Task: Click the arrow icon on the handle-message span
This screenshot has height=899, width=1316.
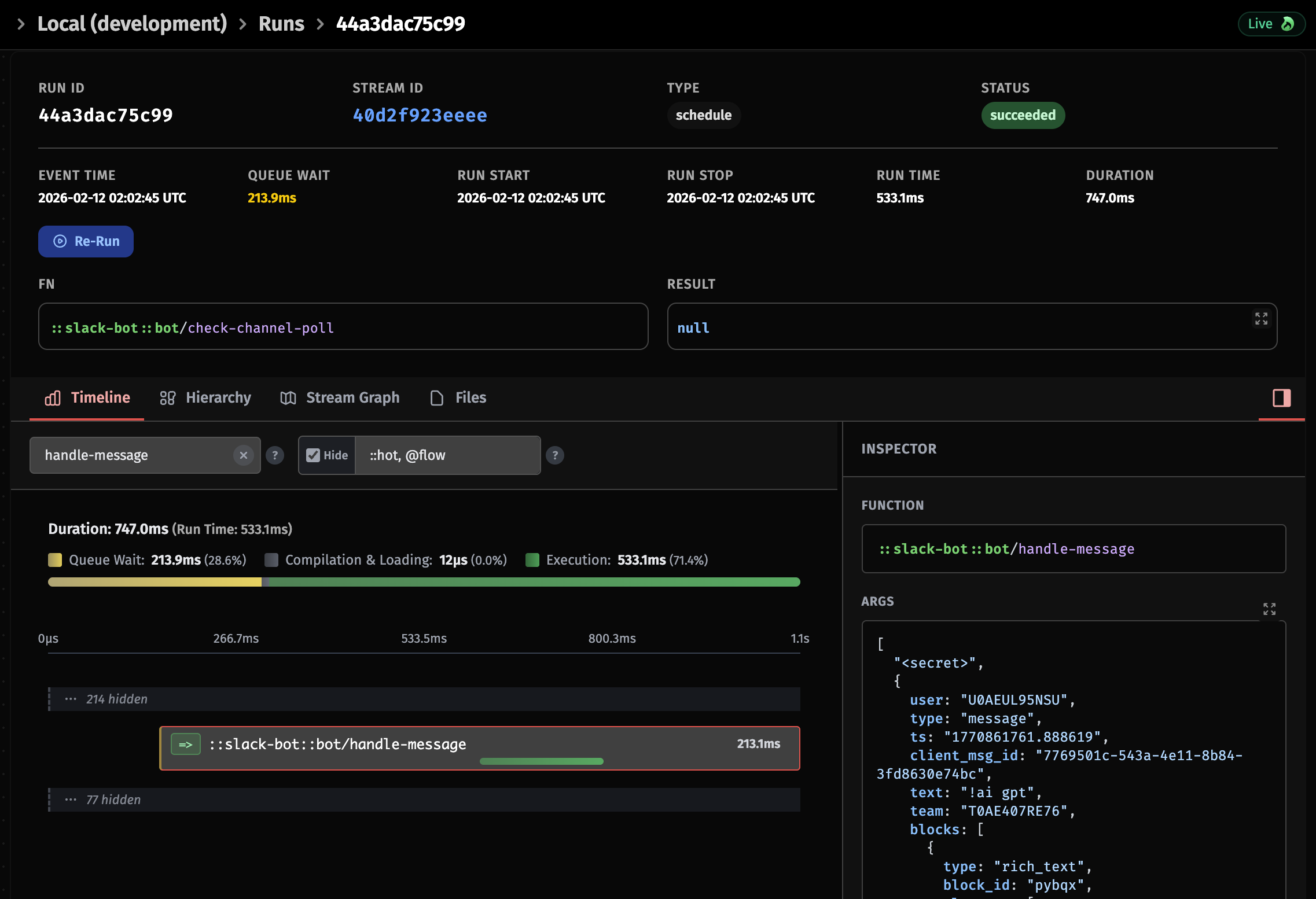Action: click(x=185, y=745)
